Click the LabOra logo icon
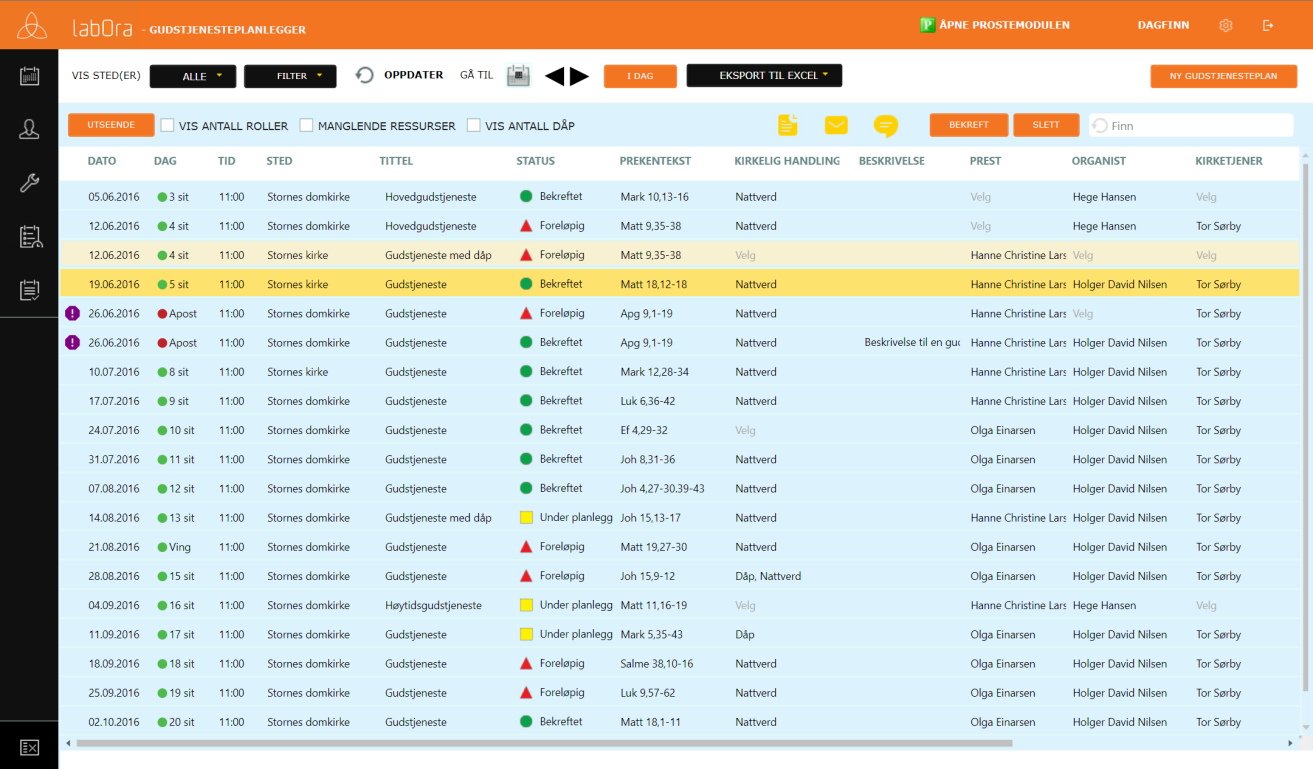The width and height of the screenshot is (1313, 769). [x=31, y=25]
